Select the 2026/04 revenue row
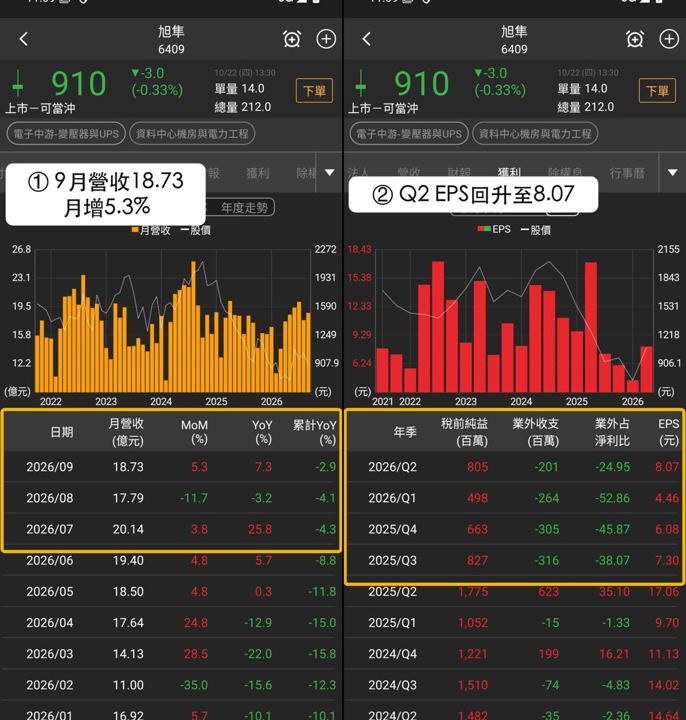The height and width of the screenshot is (720, 686). (x=171, y=623)
